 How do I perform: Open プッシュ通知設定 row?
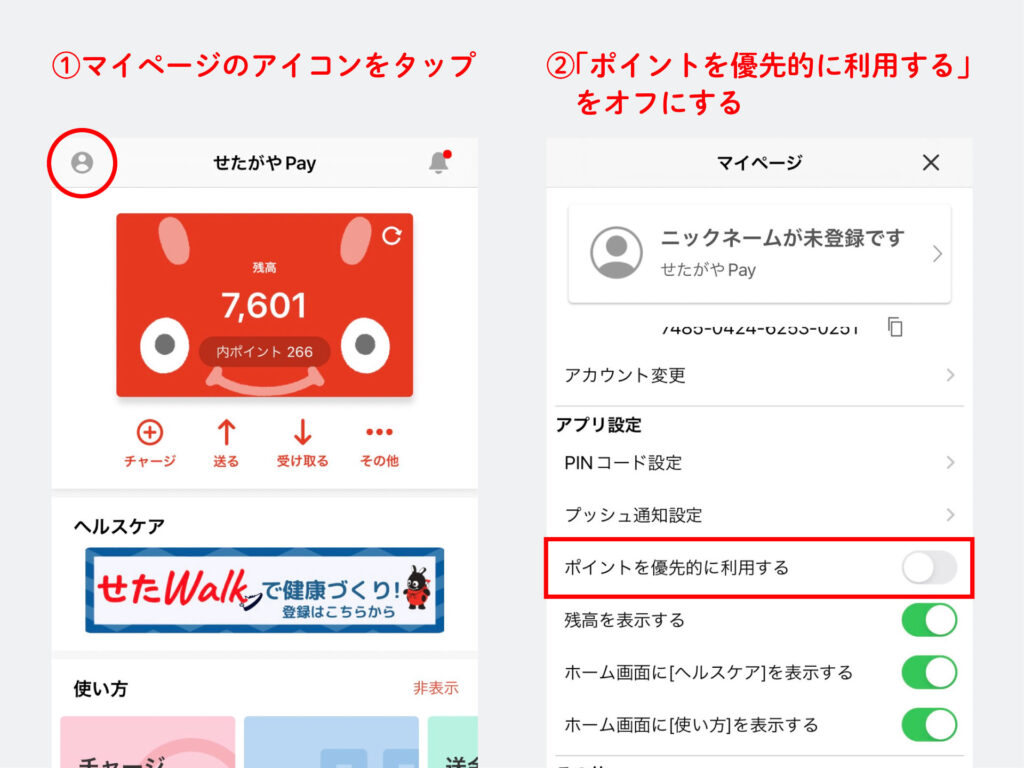pos(759,515)
